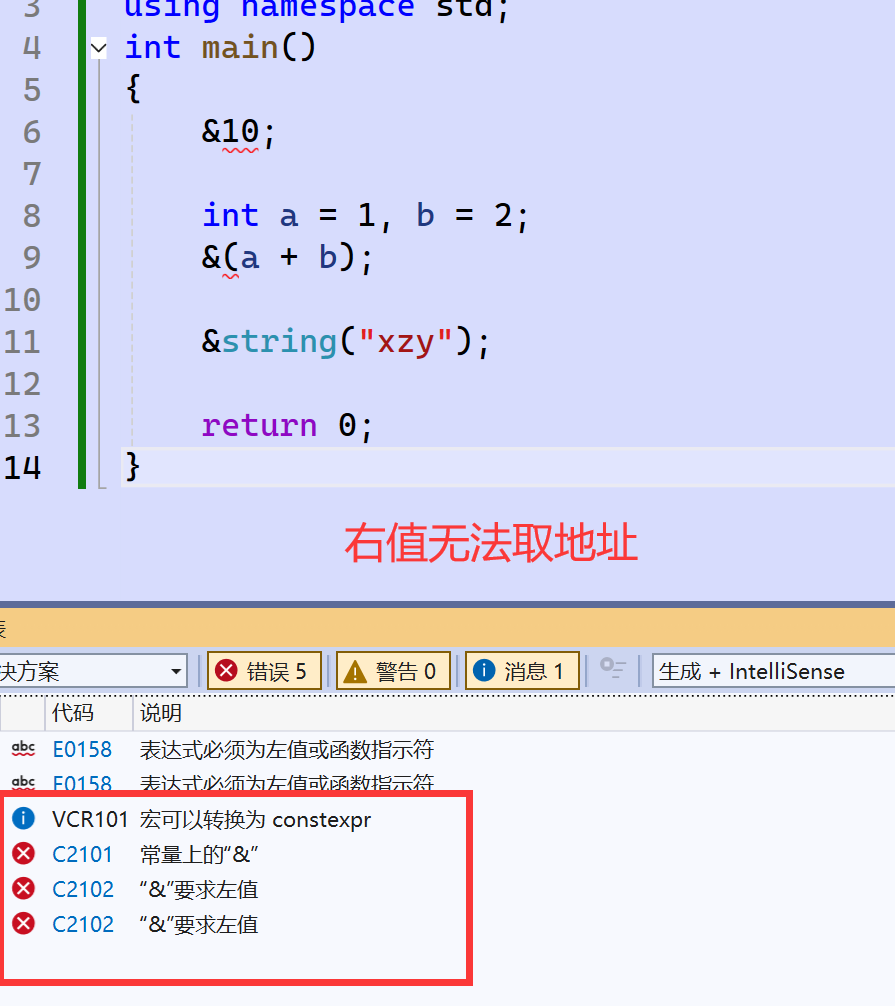
Task: Click the IntelliSense squiggle icon next to first E0158
Action: tap(23, 748)
